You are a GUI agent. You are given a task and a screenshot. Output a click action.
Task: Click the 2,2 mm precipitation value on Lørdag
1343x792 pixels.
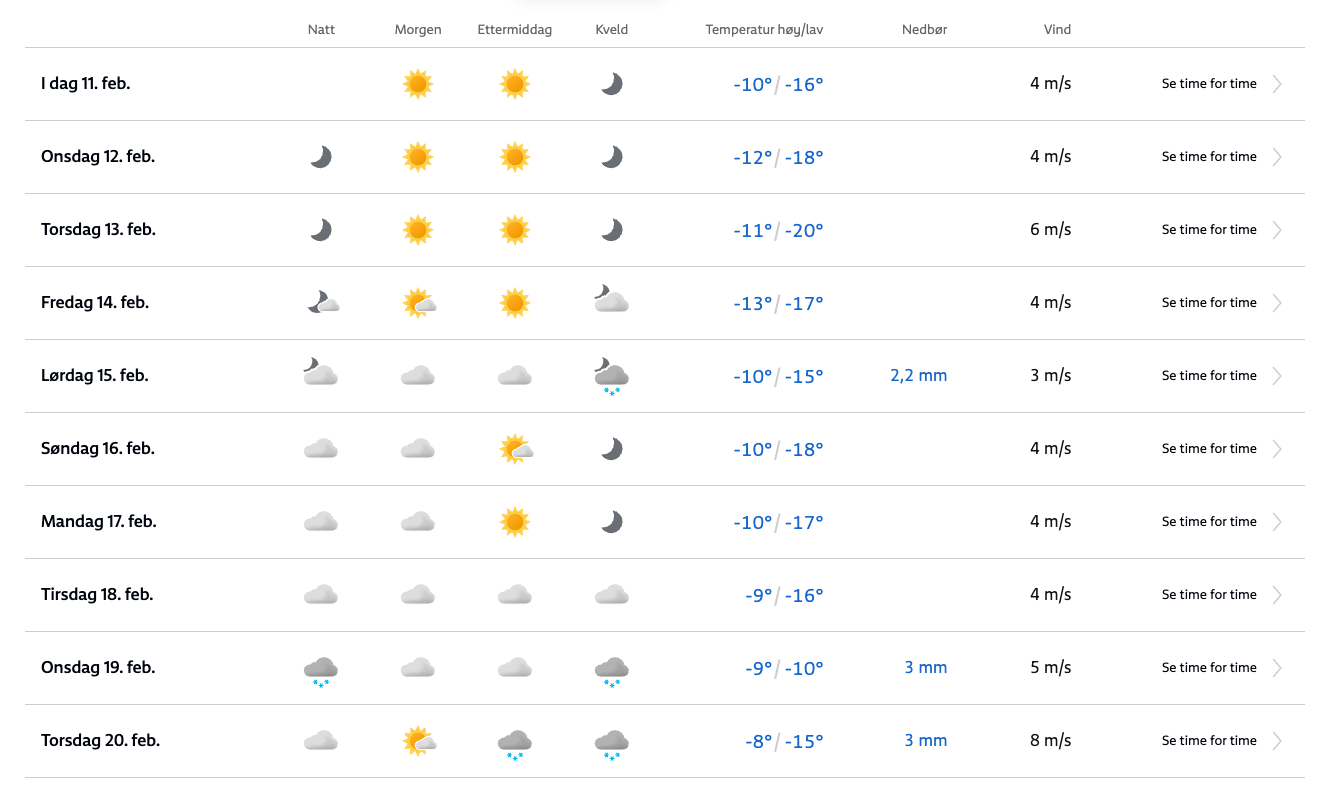(918, 376)
